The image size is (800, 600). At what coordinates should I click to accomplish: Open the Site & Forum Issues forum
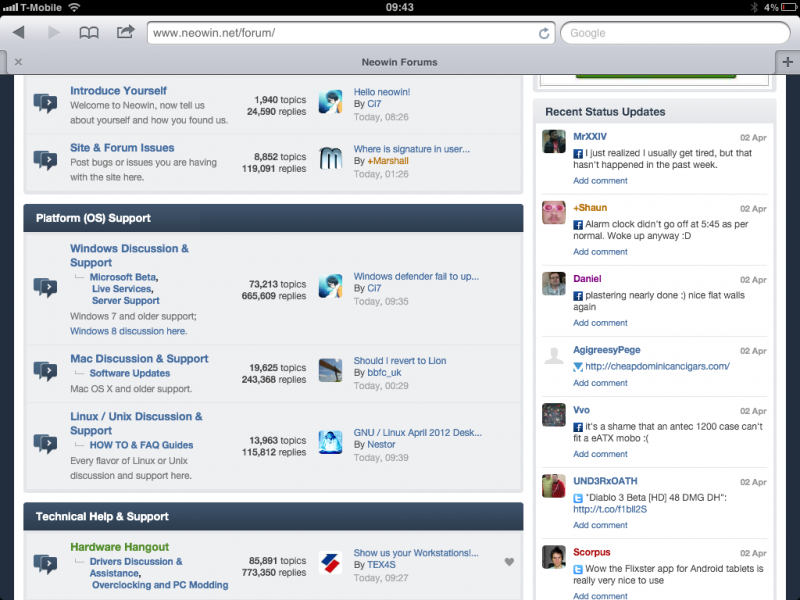(122, 147)
